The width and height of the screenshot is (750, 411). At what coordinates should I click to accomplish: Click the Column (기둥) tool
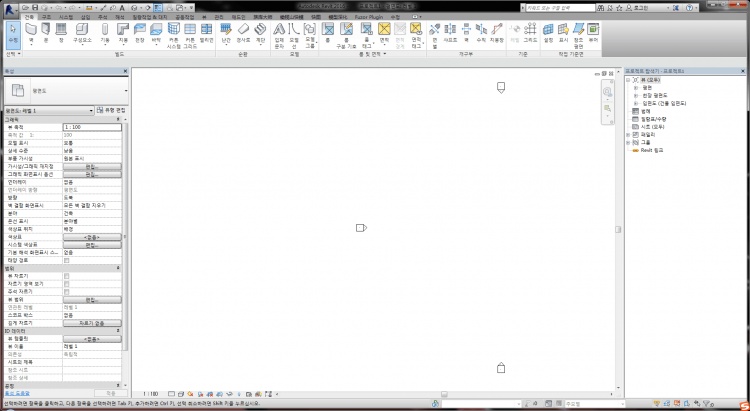coord(104,34)
